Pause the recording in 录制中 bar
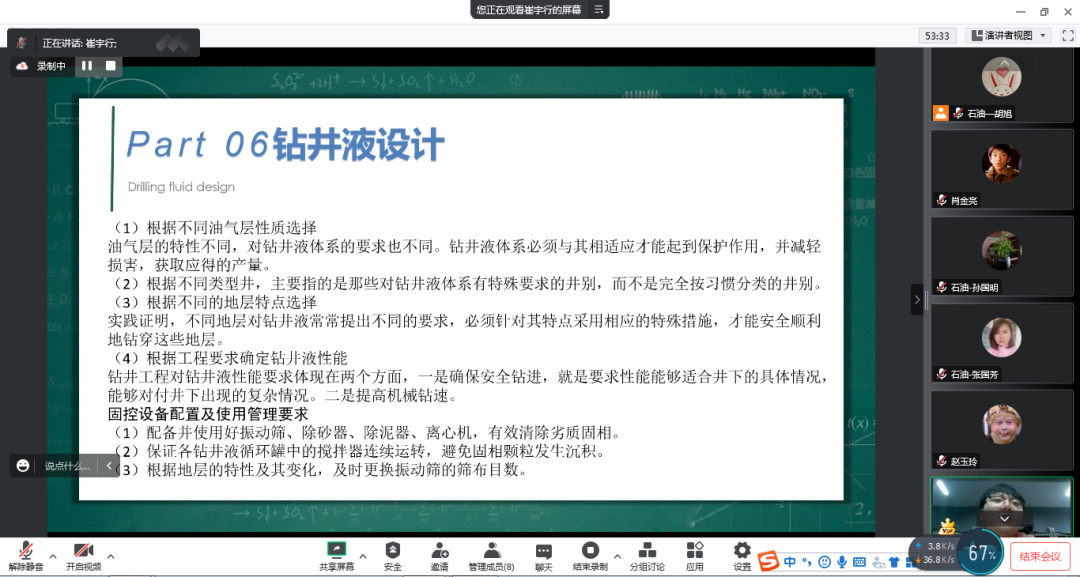 click(87, 66)
